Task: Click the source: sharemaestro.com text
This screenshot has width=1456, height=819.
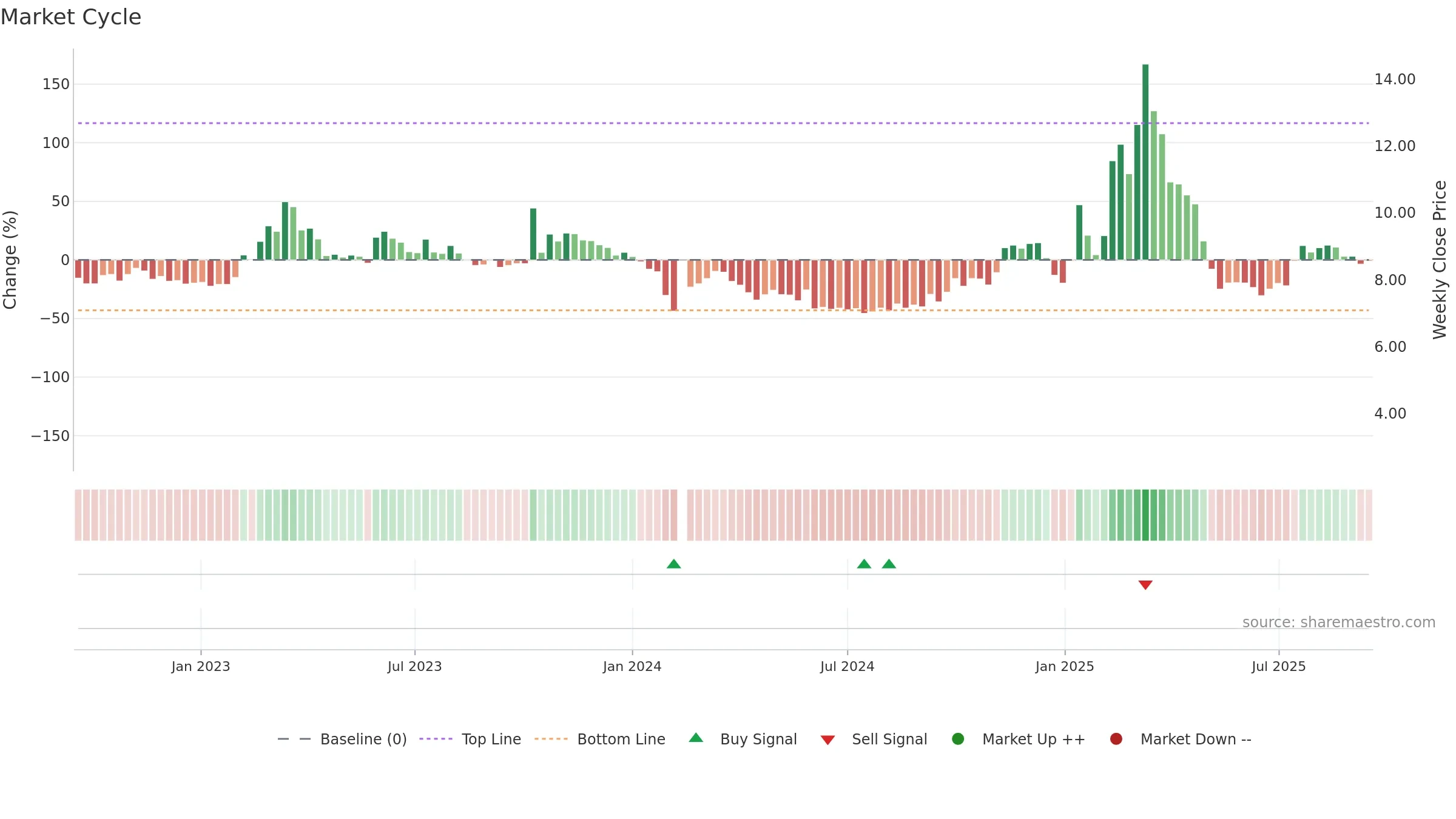Action: pyautogui.click(x=1339, y=622)
